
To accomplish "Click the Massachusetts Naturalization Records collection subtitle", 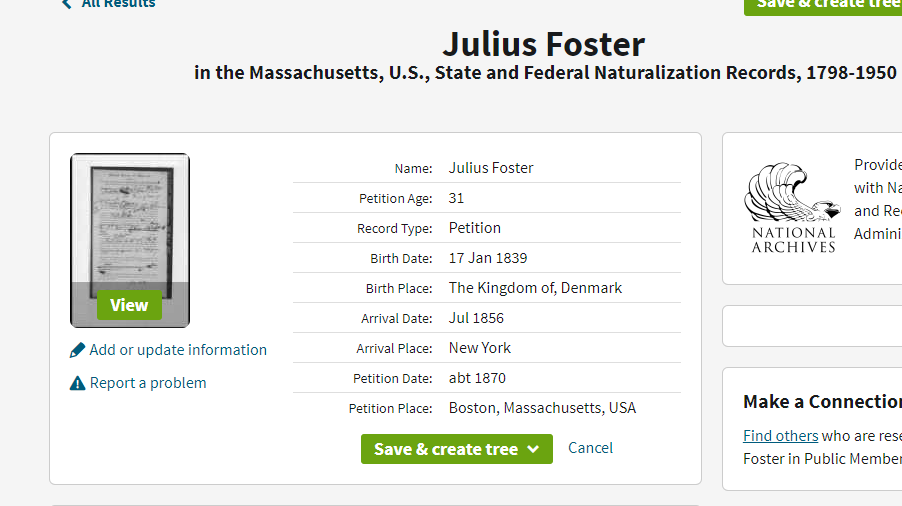I will [545, 73].
